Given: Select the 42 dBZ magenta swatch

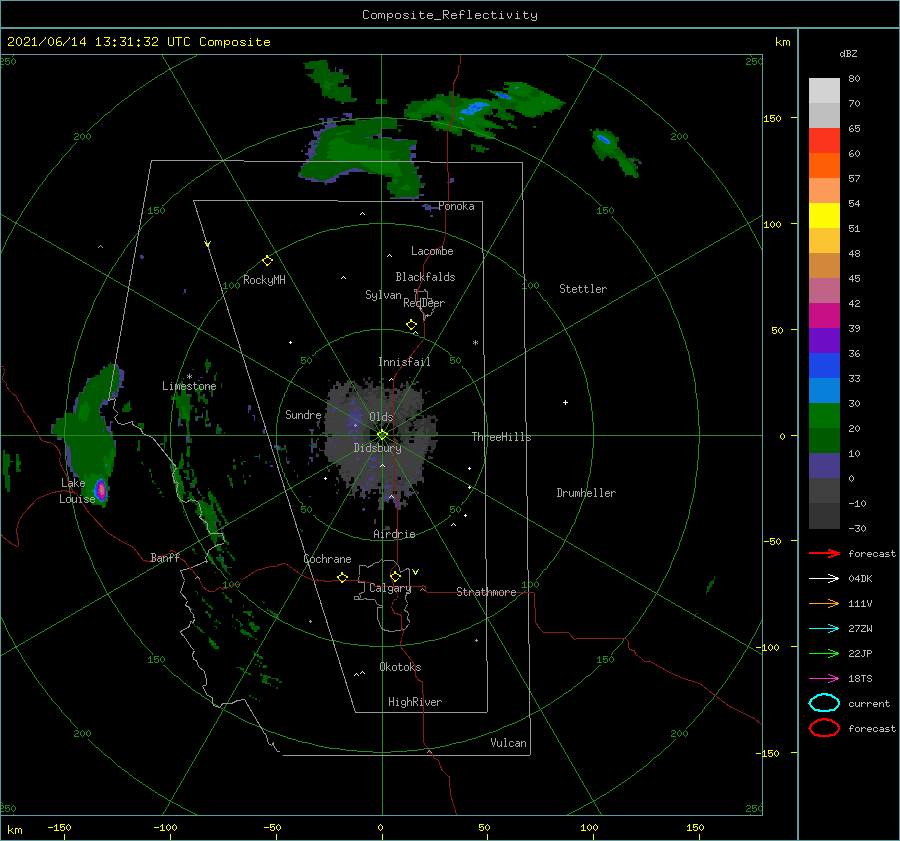Looking at the screenshot, I should coord(824,315).
